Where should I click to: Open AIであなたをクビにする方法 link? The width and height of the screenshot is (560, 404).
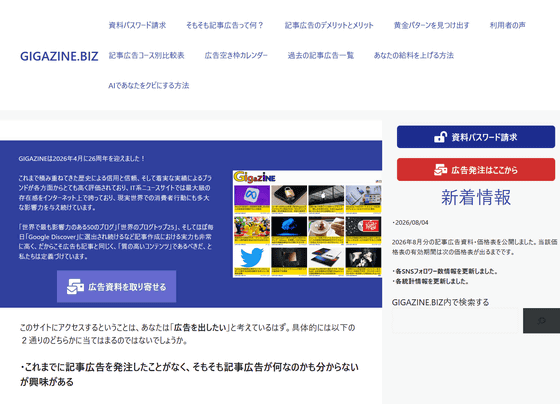pyautogui.click(x=149, y=85)
